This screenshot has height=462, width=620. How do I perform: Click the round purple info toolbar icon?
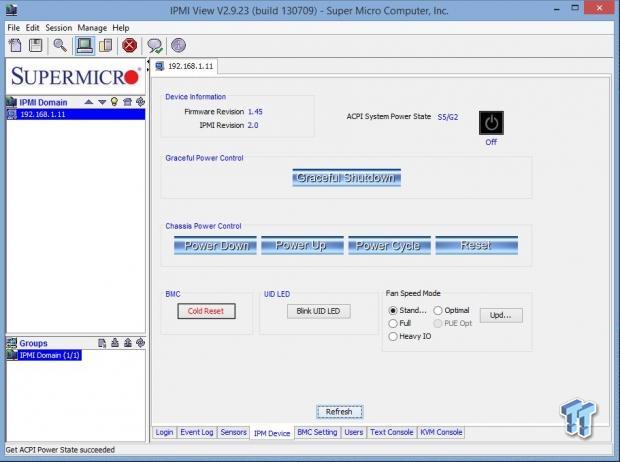click(x=178, y=45)
